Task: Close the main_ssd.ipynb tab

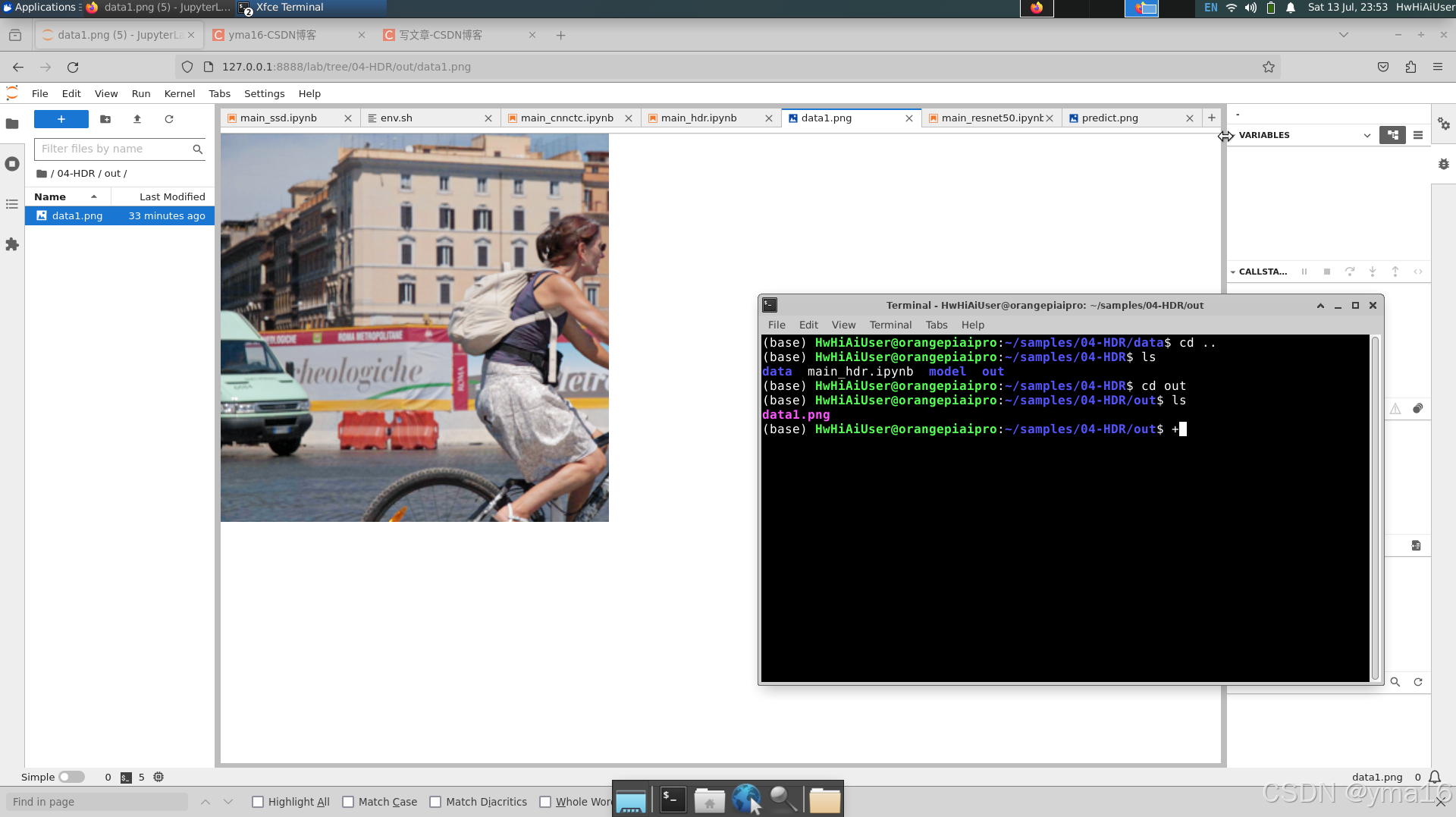Action: pyautogui.click(x=348, y=118)
